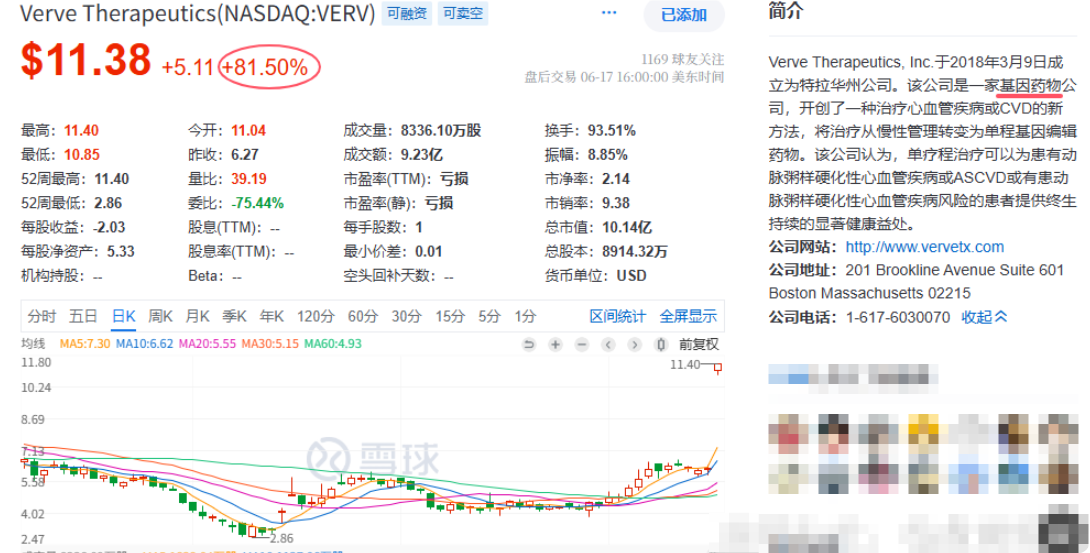Switch candlestick chart style icon
The height and width of the screenshot is (553, 1090).
coord(661,345)
